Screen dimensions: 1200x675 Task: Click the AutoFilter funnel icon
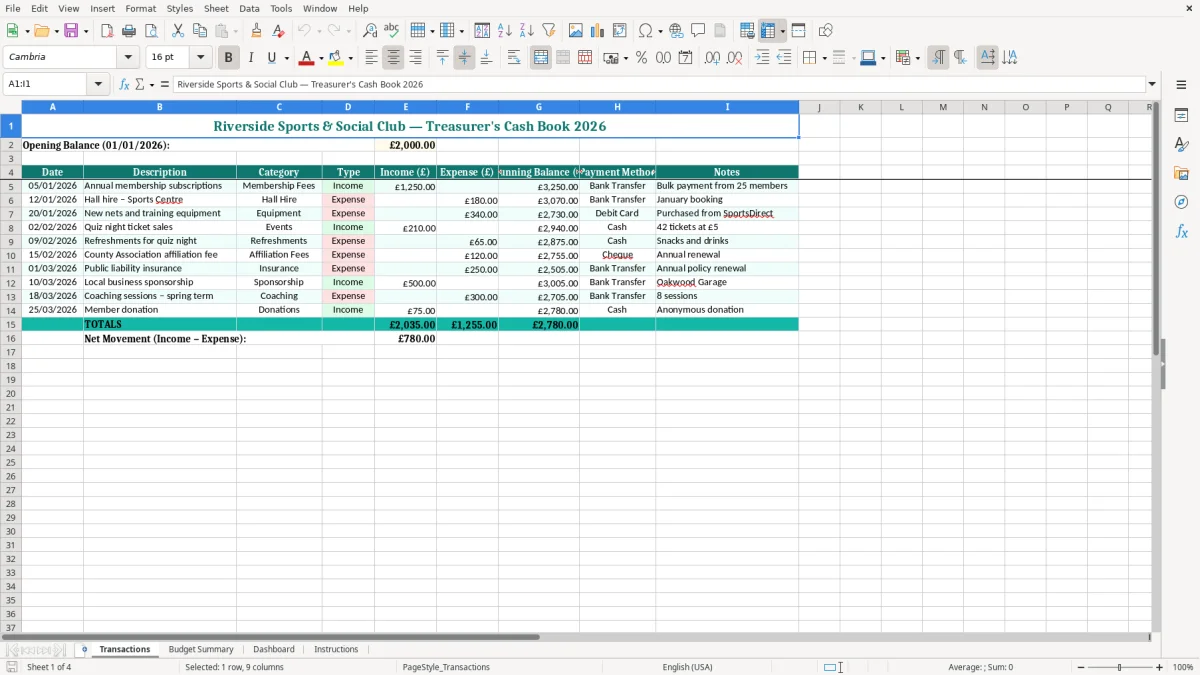point(549,31)
